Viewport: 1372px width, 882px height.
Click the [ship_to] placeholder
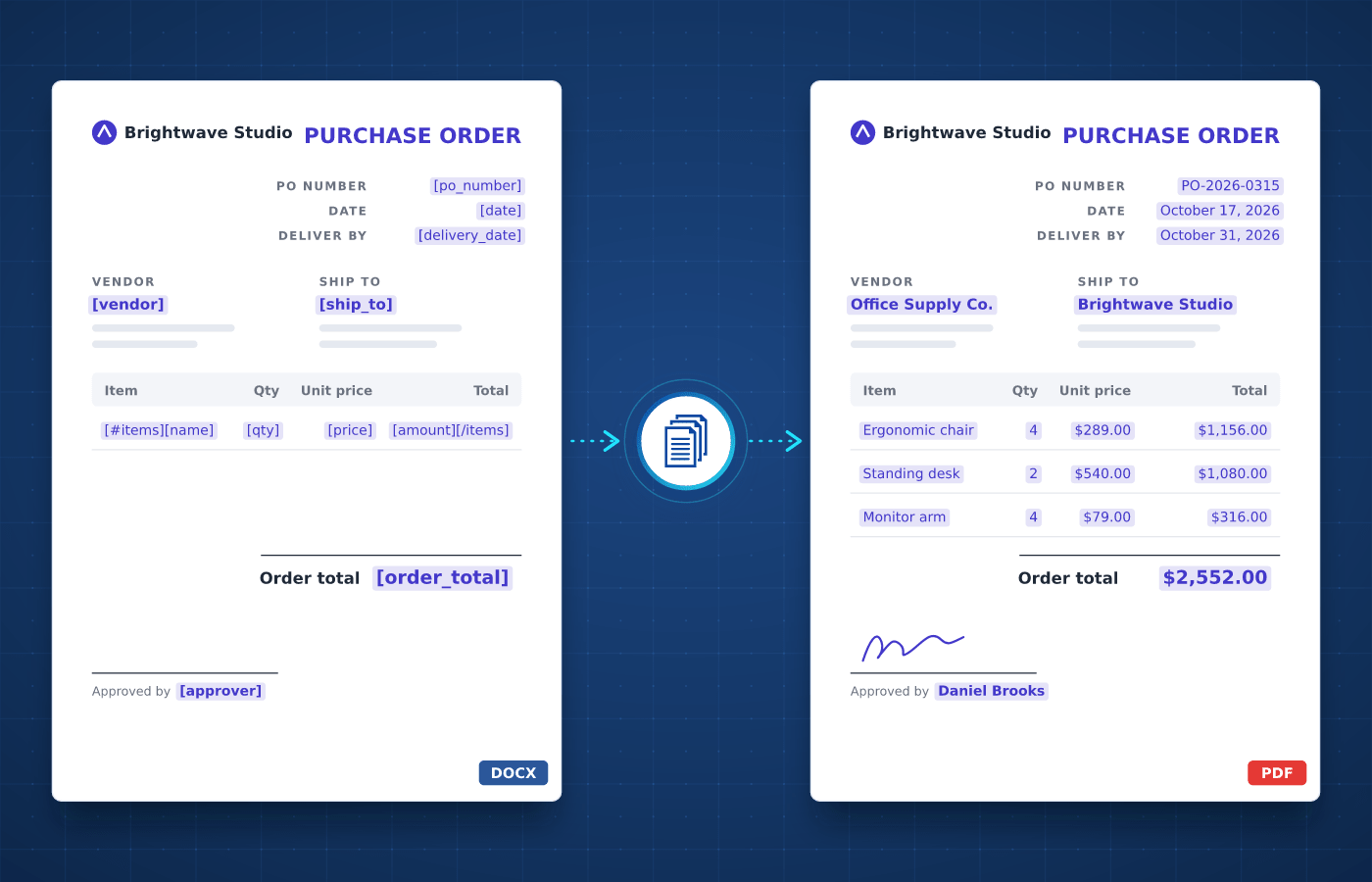356,305
